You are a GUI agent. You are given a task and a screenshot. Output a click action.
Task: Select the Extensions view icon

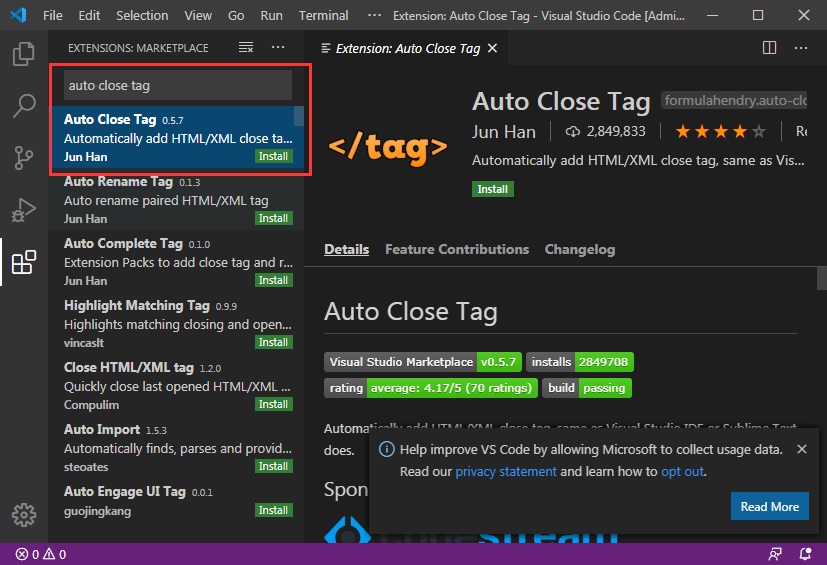click(24, 262)
